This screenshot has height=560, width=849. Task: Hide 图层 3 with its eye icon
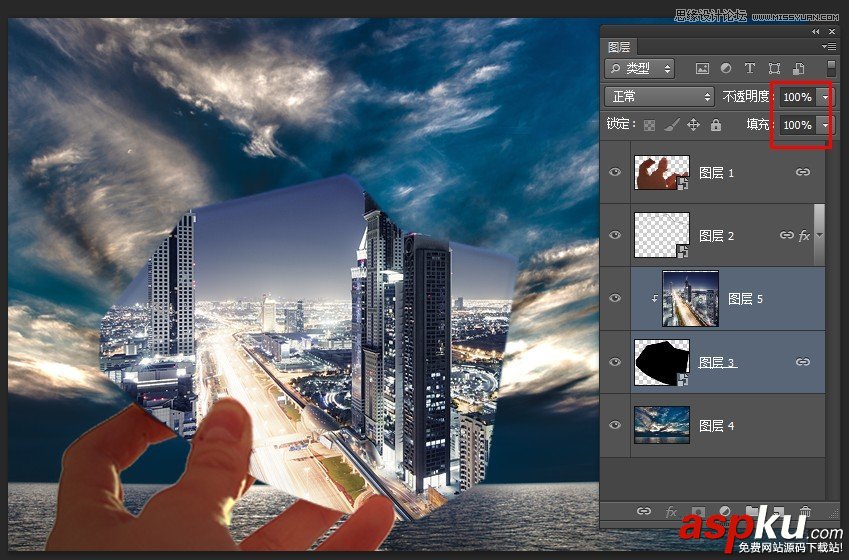click(x=615, y=362)
